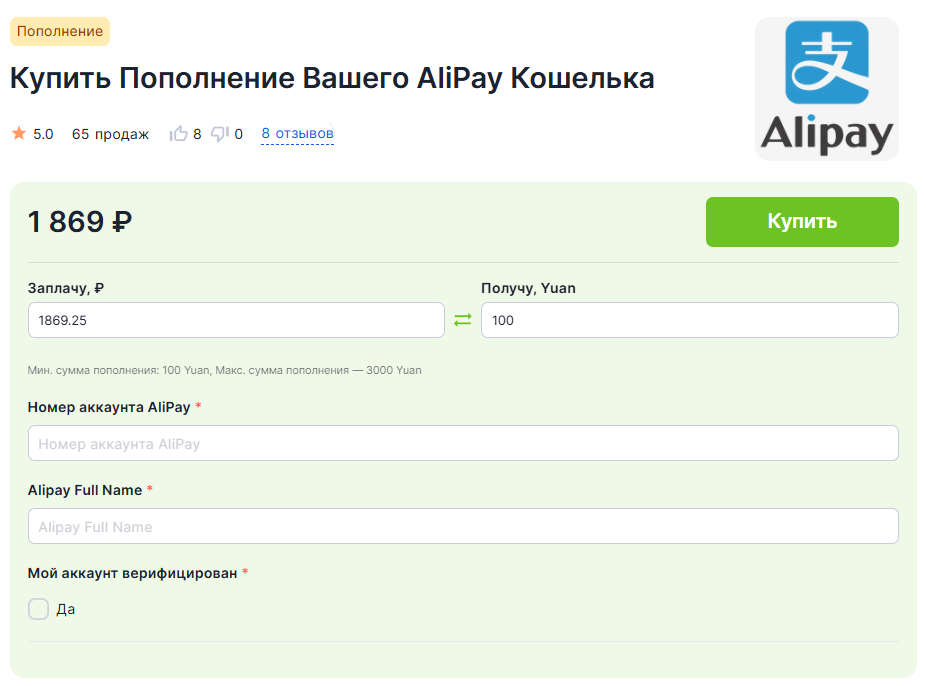Click the Номер аккаунта AliPay input field
Viewport: 926px width, 686px height.
tap(463, 443)
